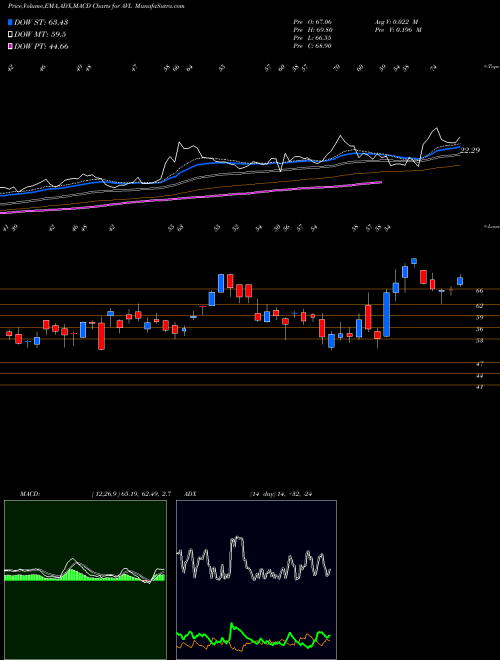Click the 44 price level label

tap(479, 375)
